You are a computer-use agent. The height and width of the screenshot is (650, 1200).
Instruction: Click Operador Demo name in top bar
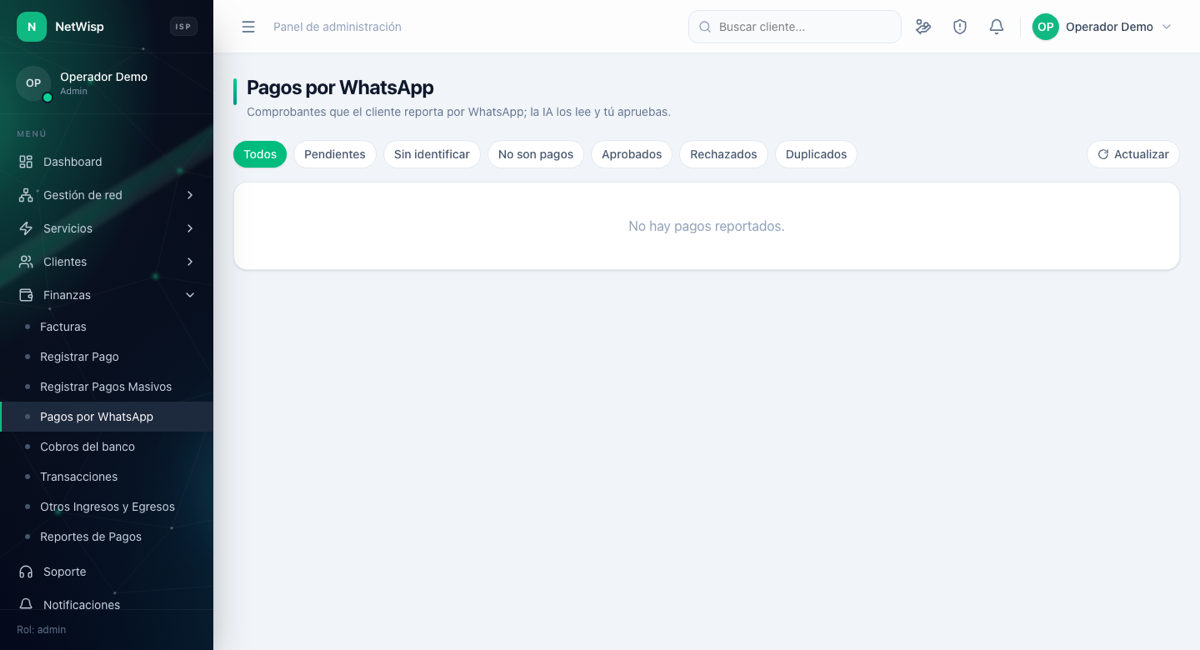1109,27
